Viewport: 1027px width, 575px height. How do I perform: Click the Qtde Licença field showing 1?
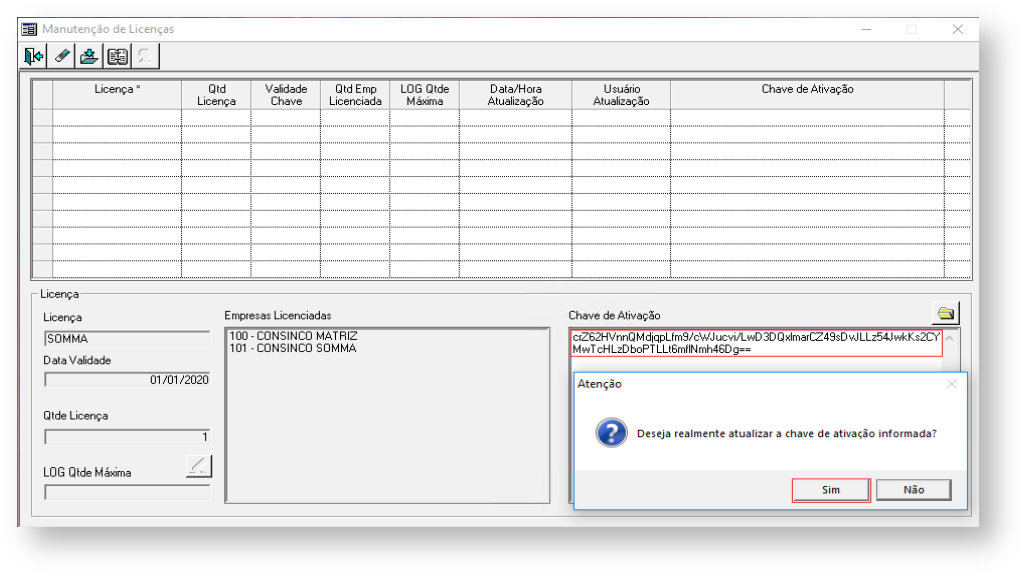pos(127,437)
